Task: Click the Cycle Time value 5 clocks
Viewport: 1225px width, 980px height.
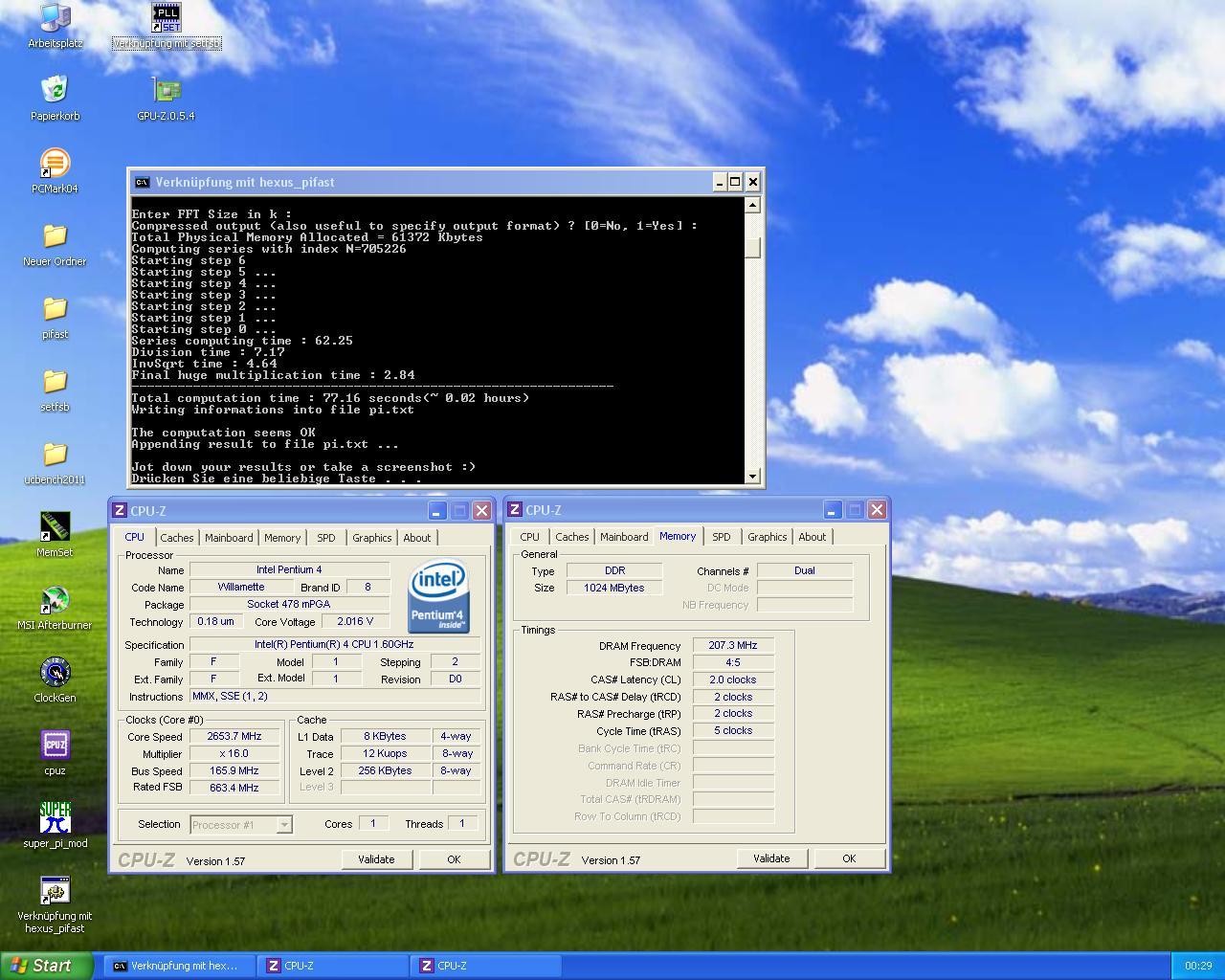Action: [x=733, y=731]
